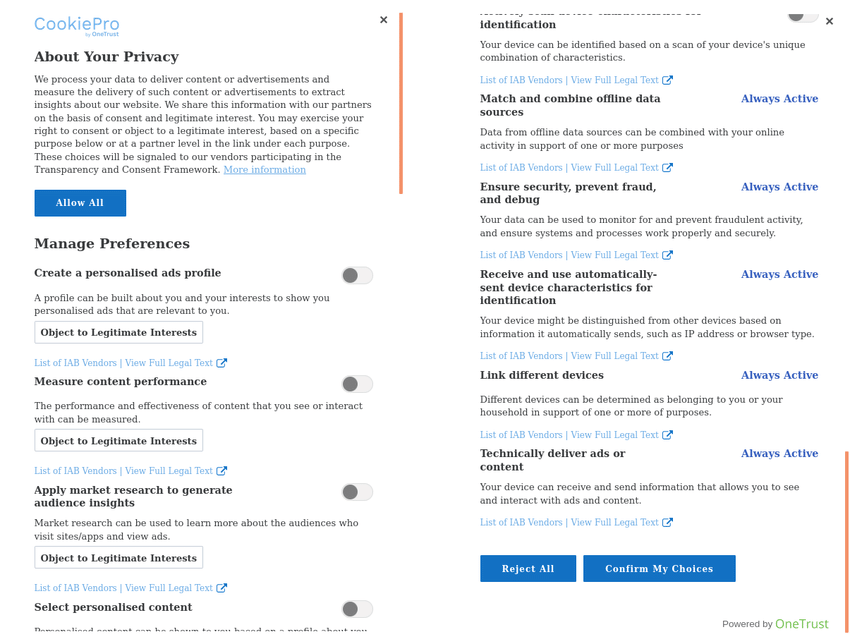The height and width of the screenshot is (644, 850).
Task: Click the CookiePro logo
Action: (76, 26)
